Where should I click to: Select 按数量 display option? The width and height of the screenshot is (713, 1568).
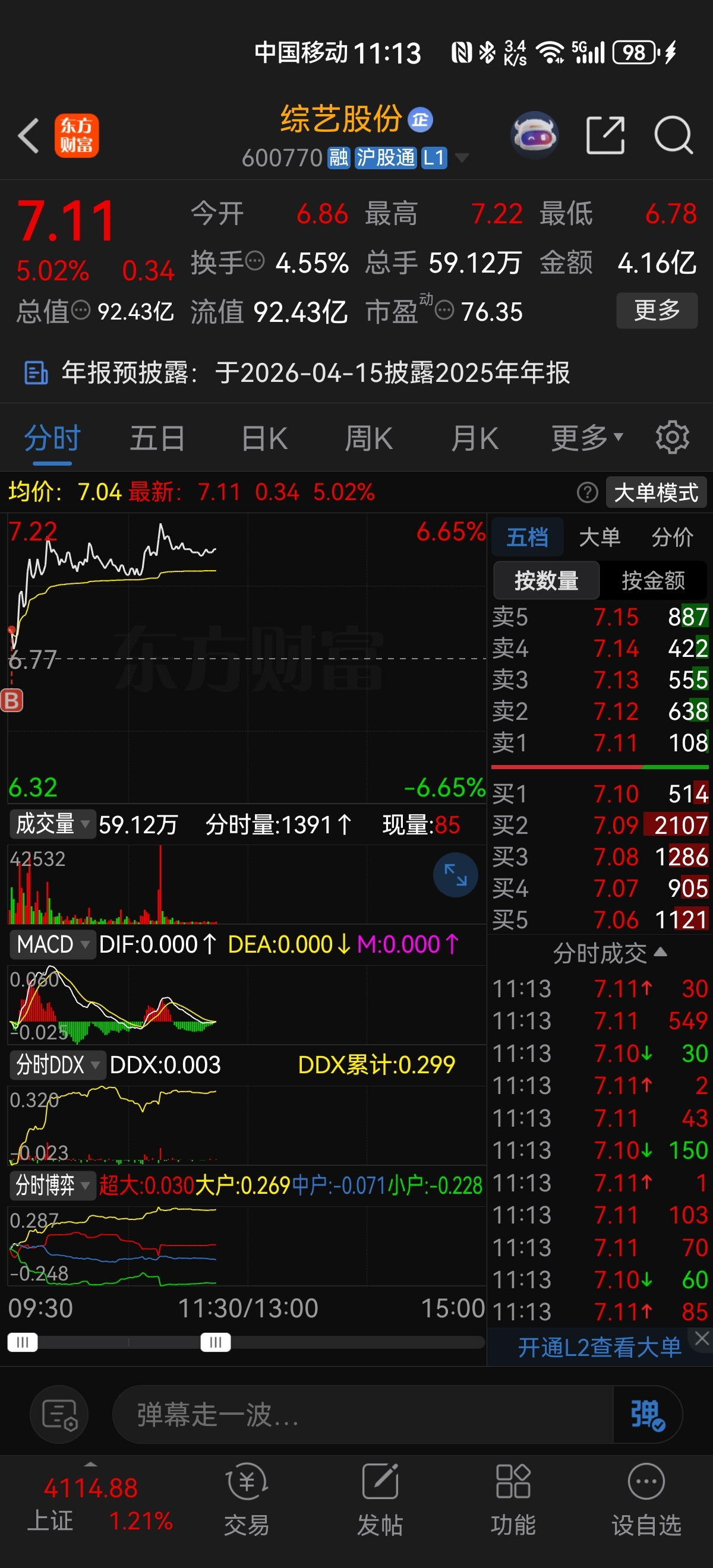(546, 581)
